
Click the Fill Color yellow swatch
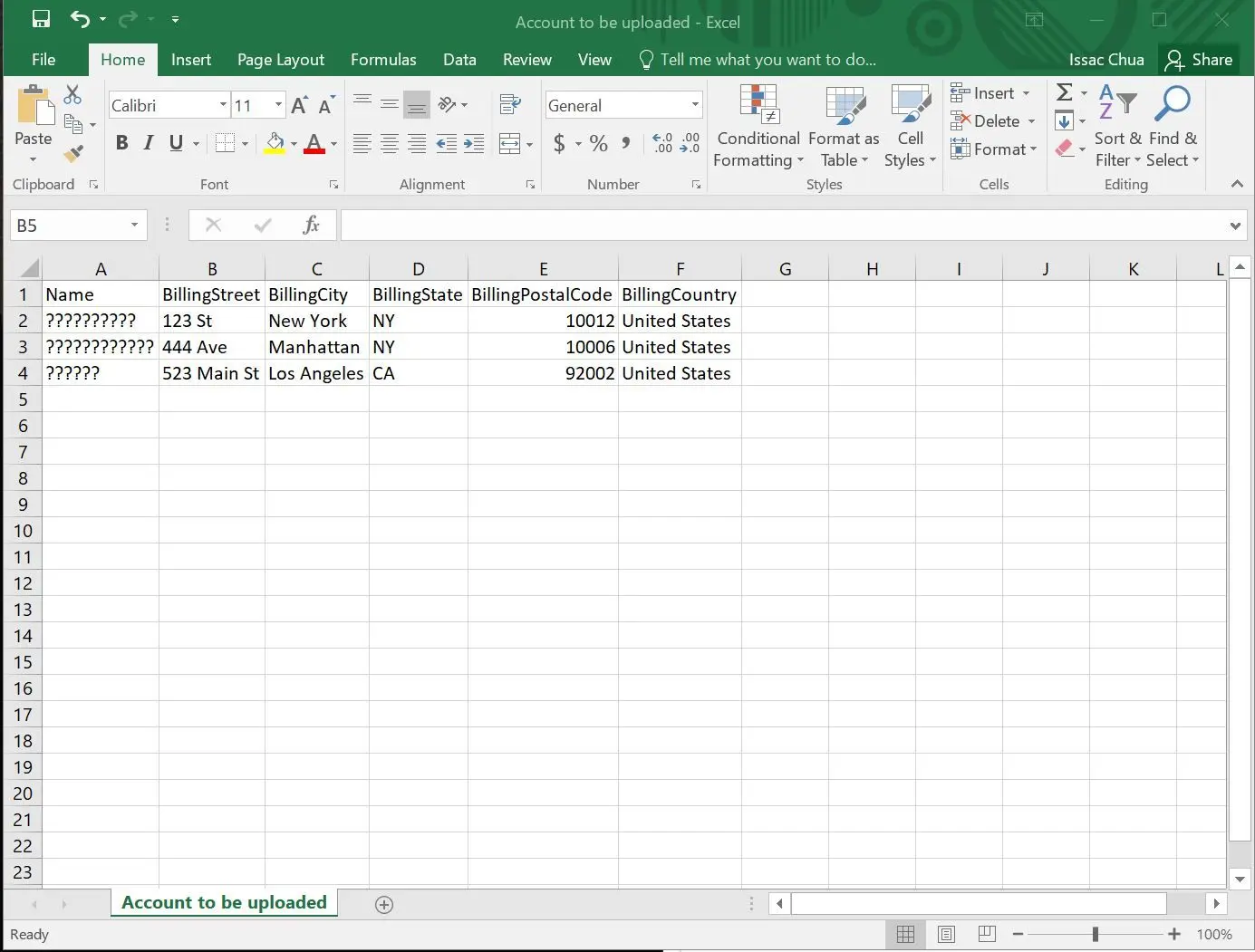coord(275,143)
